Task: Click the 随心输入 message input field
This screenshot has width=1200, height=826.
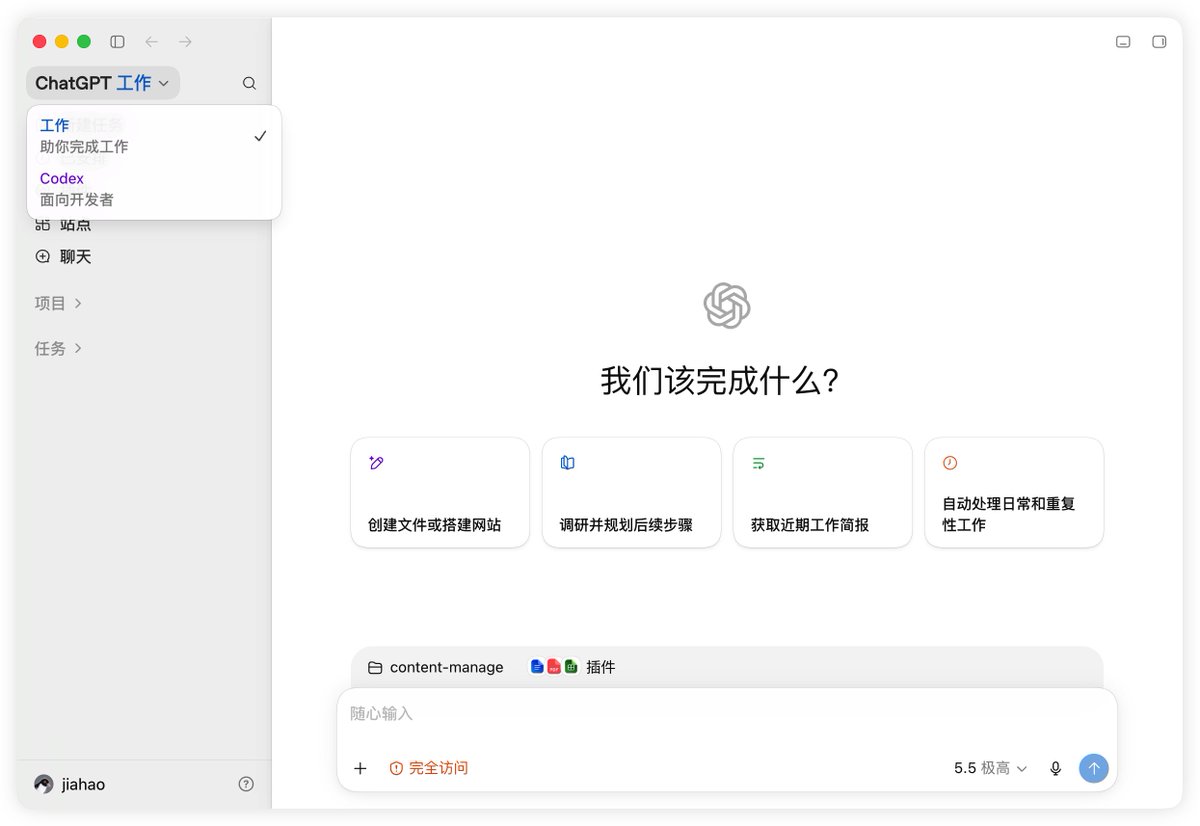Action: click(727, 714)
